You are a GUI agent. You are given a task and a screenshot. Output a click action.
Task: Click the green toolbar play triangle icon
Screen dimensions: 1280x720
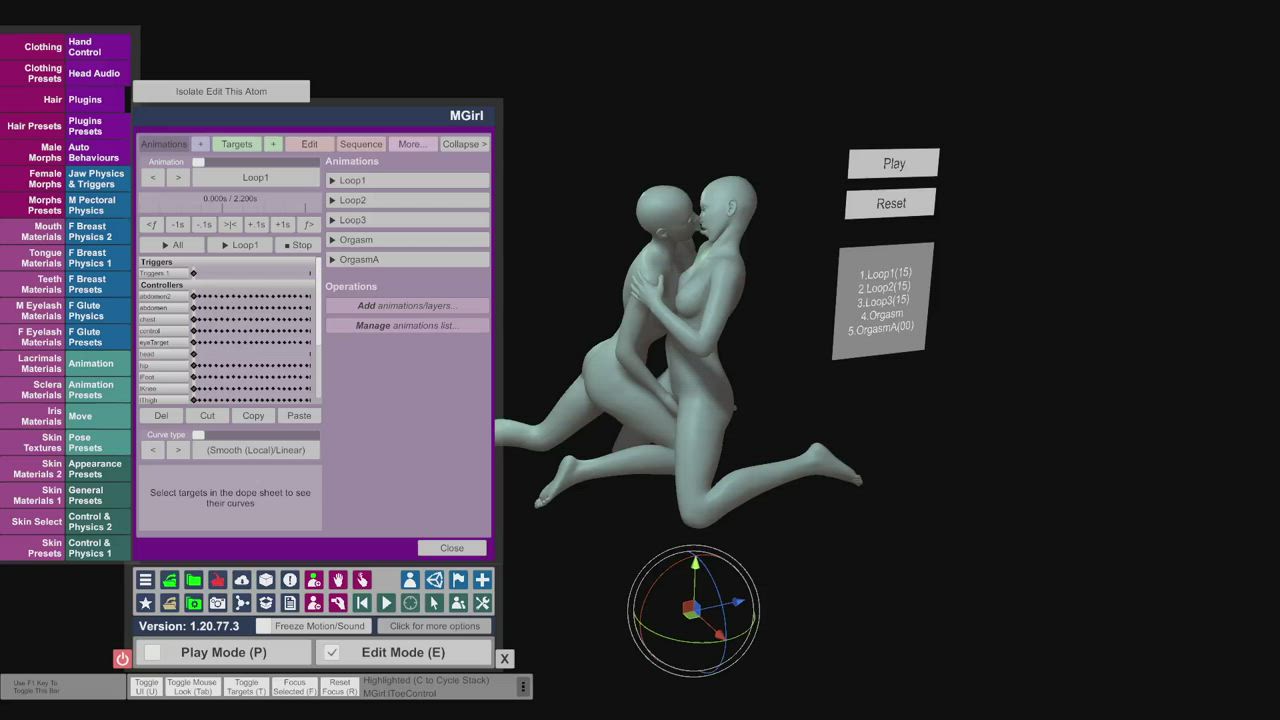coord(386,603)
